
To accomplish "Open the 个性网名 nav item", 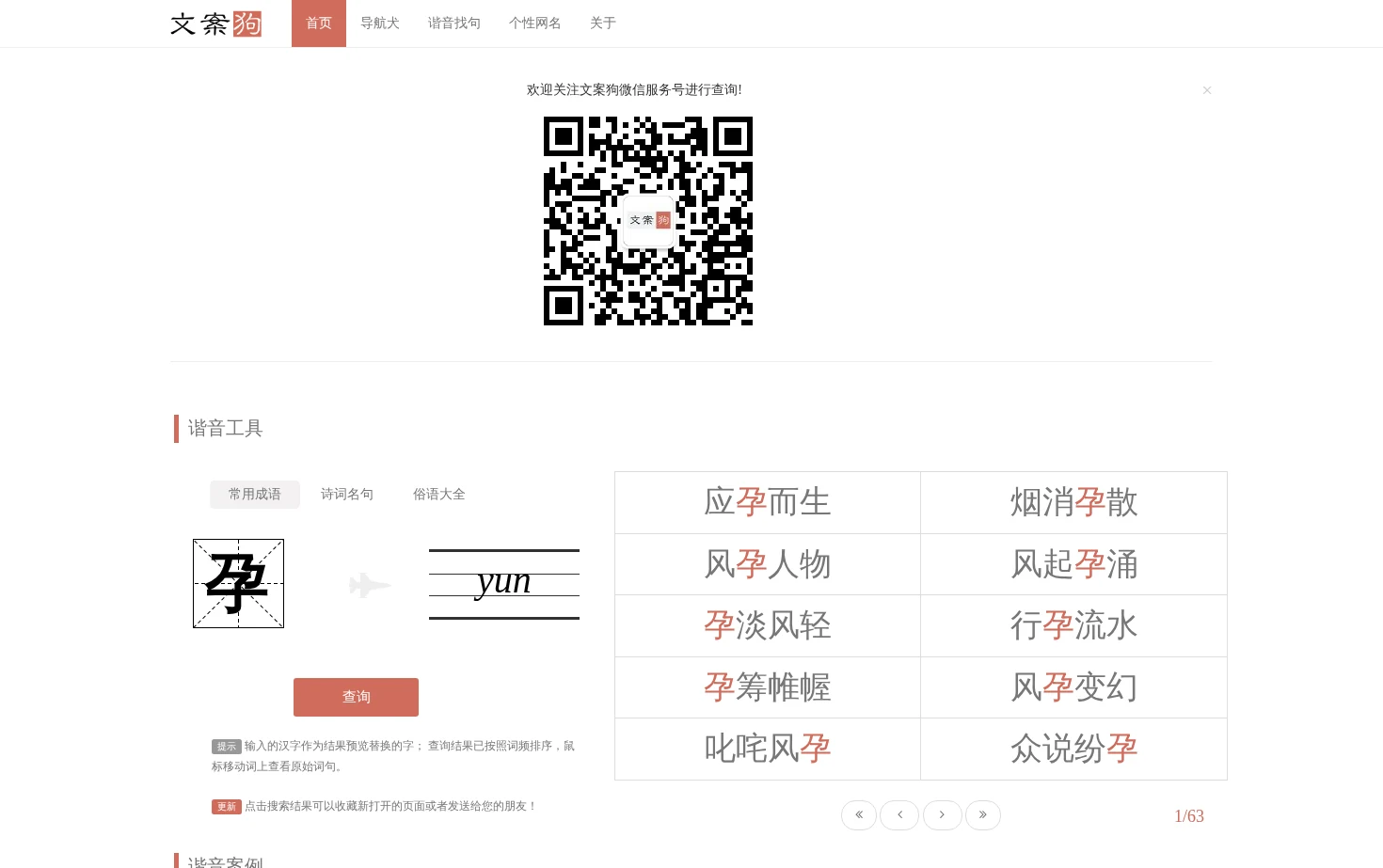I will coord(535,24).
